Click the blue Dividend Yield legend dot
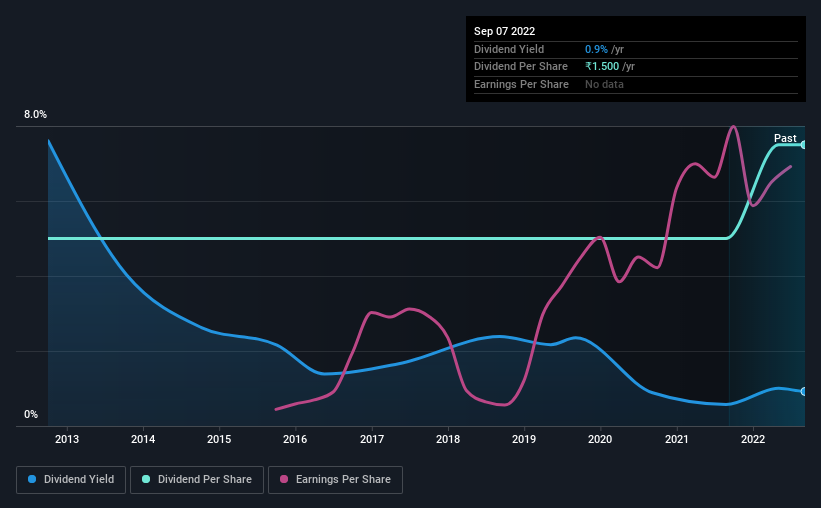Screen dimensions: 821x508 coord(32,479)
